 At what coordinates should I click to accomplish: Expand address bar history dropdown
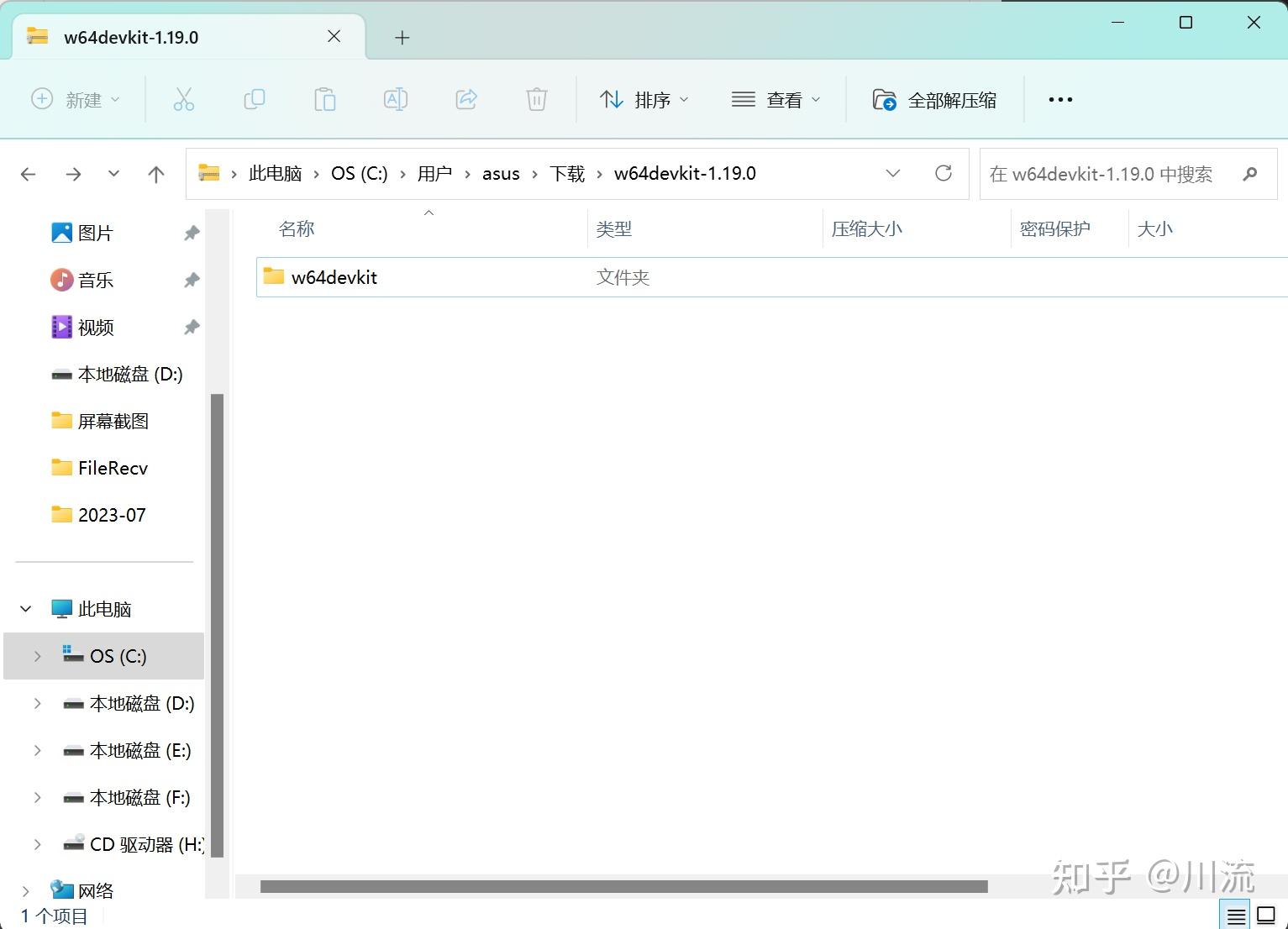click(893, 174)
